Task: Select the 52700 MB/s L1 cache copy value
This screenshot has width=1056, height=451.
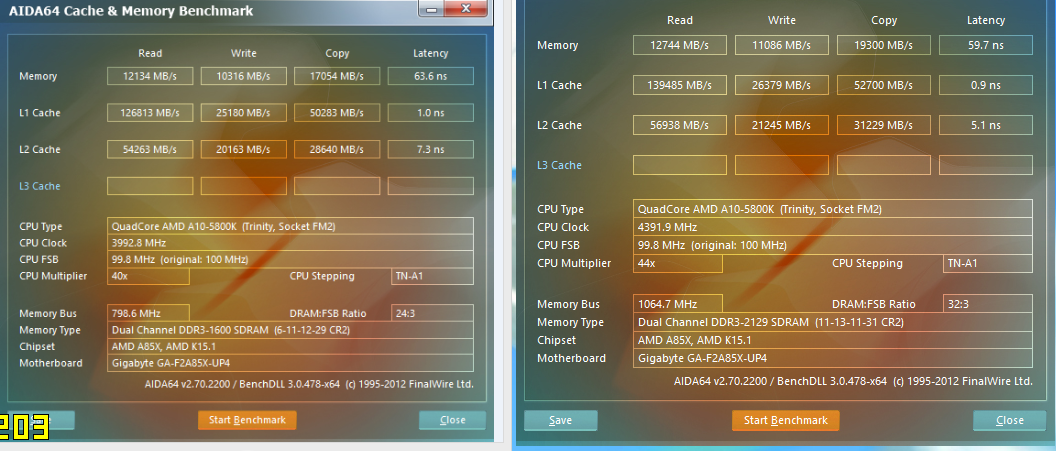Action: (884, 85)
